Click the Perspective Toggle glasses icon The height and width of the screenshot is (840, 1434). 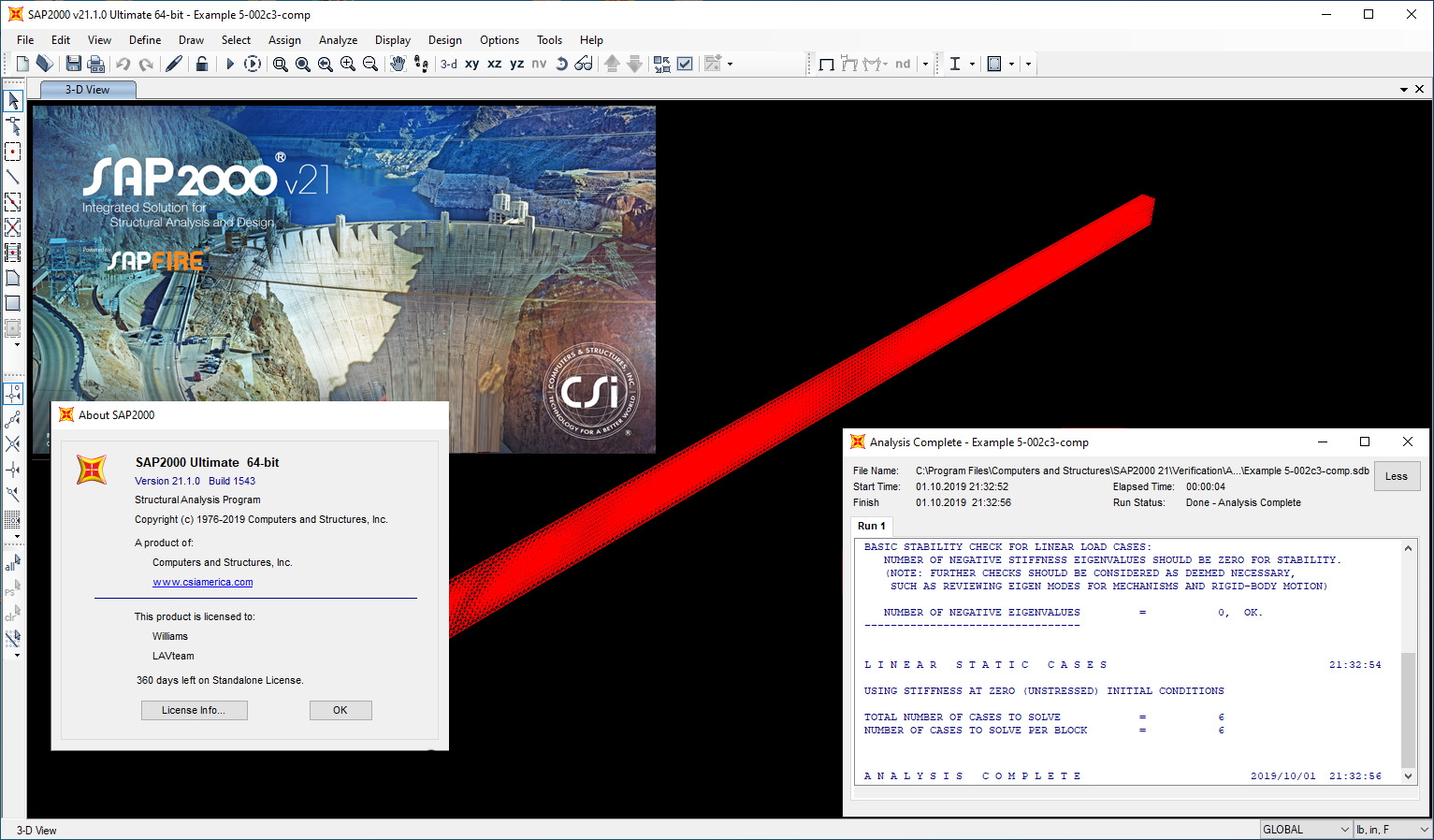point(584,64)
